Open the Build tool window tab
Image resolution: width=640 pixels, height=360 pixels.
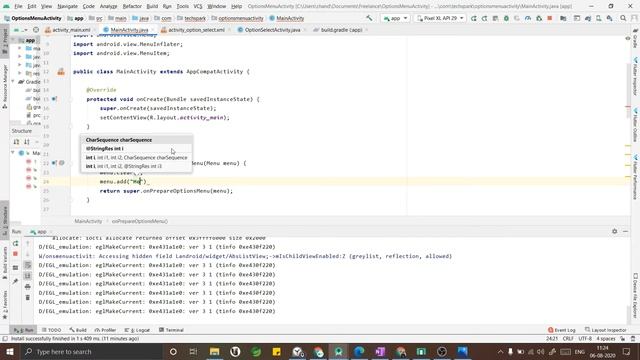[x=78, y=330]
